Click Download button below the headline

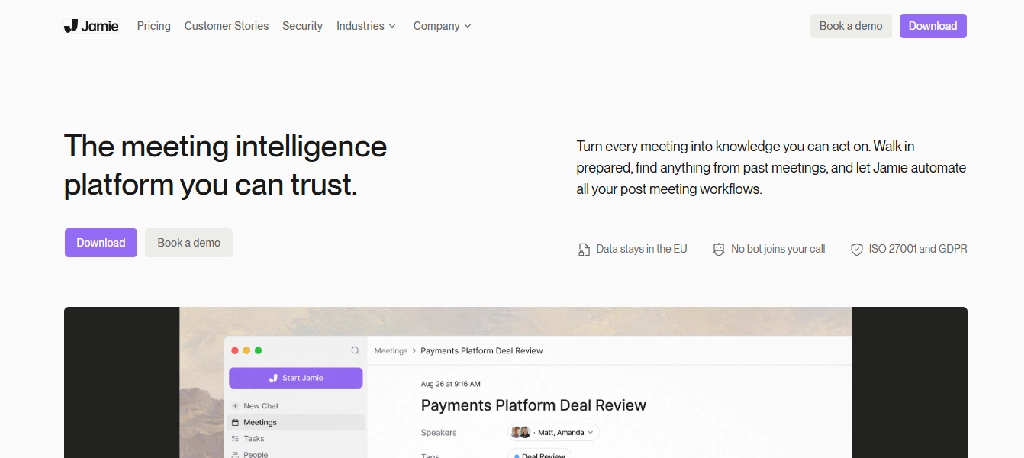click(101, 242)
